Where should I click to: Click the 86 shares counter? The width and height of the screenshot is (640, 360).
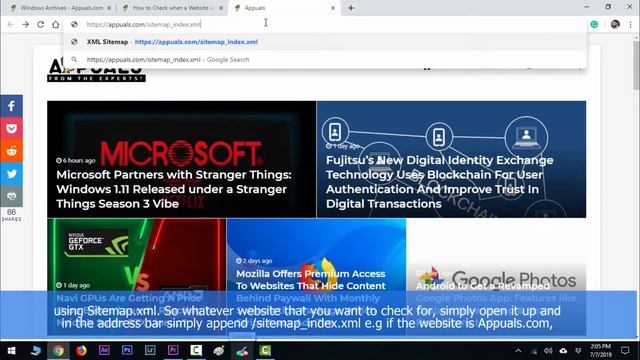click(11, 215)
